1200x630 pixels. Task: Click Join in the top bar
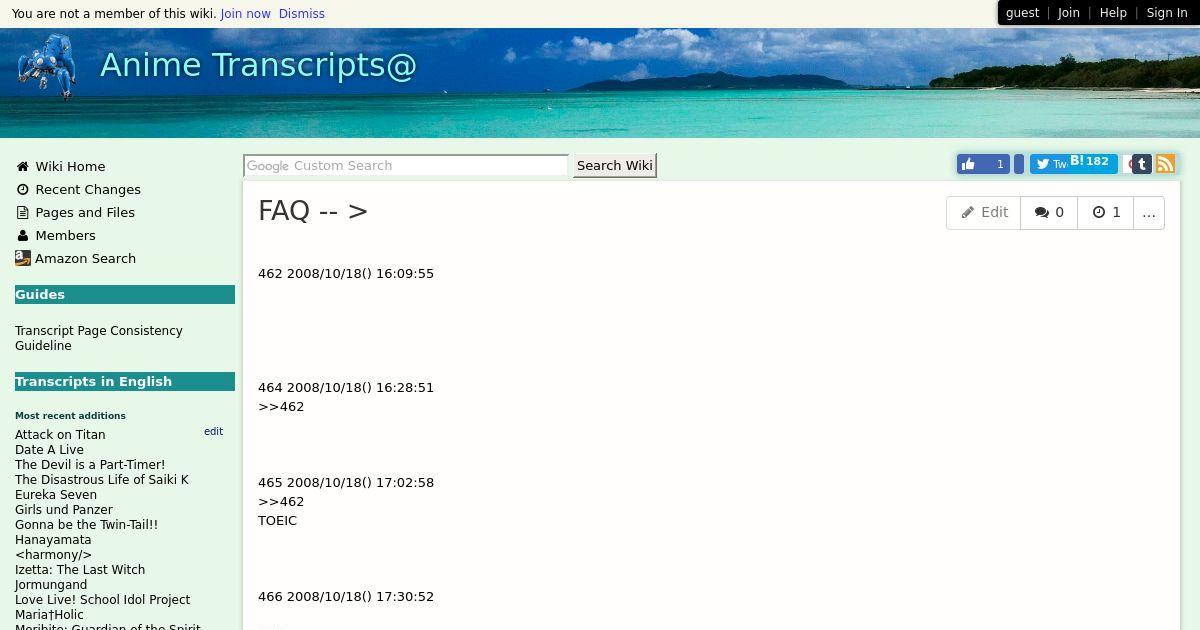[x=1069, y=13]
